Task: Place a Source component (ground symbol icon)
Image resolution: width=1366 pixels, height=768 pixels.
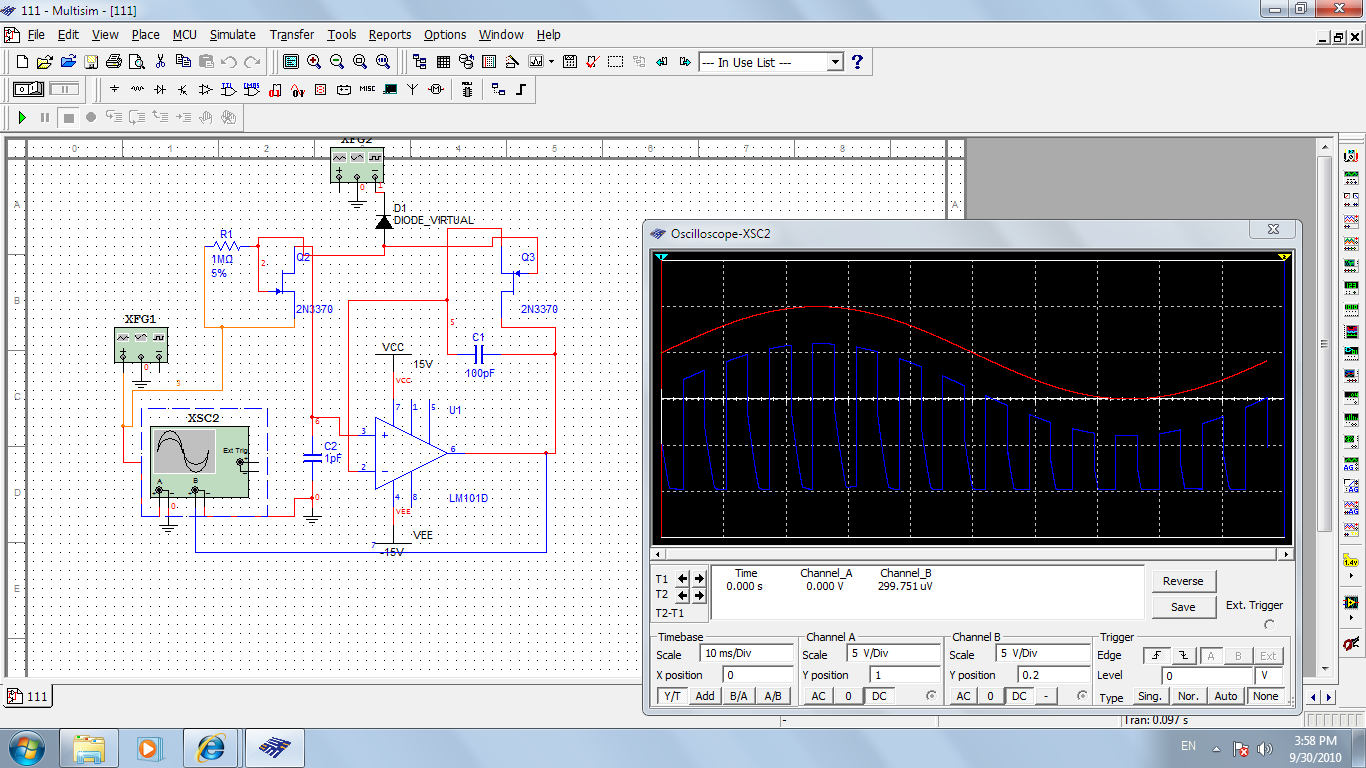Action: click(114, 89)
